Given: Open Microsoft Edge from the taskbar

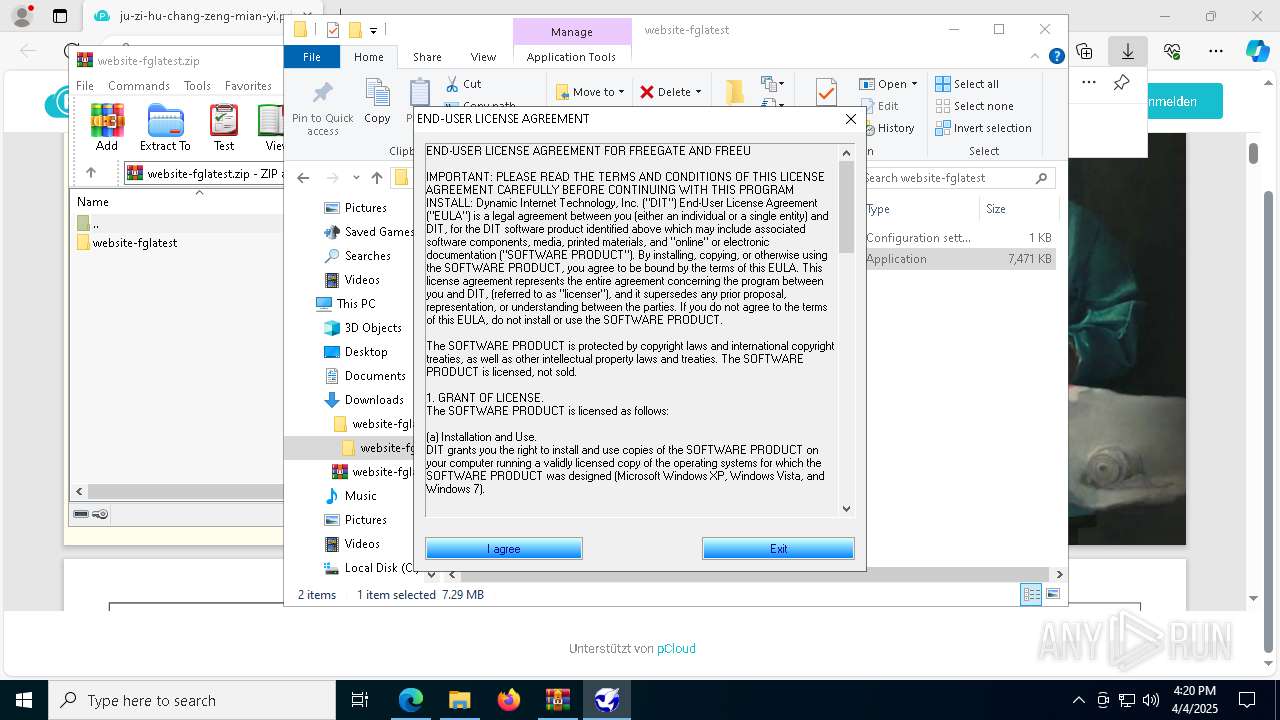Looking at the screenshot, I should tap(411, 700).
